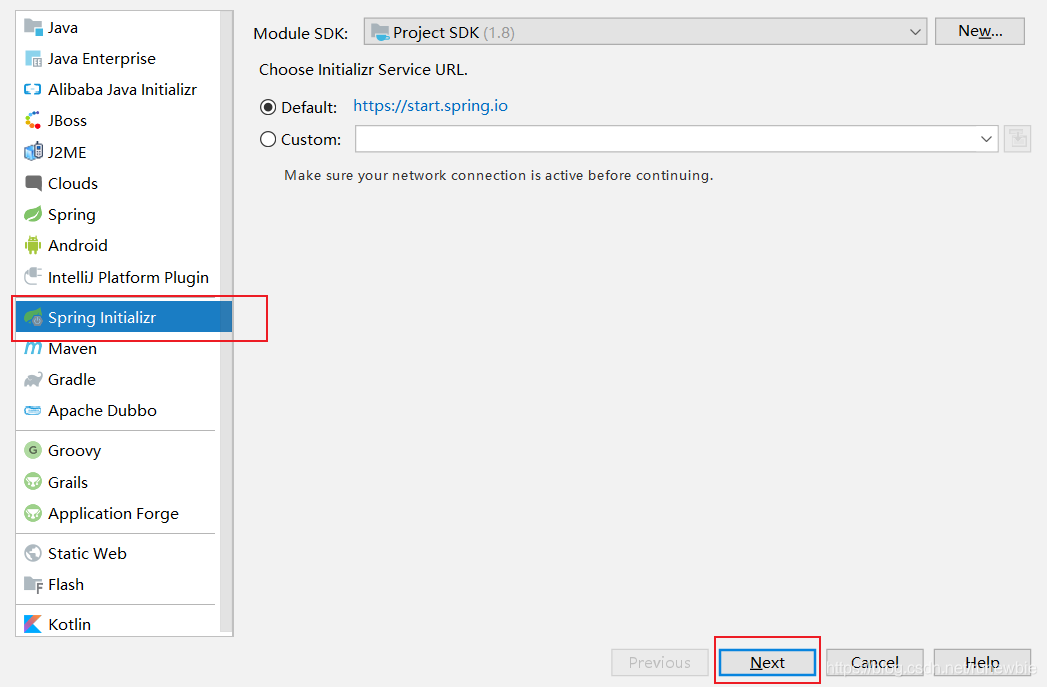Viewport: 1047px width, 687px height.
Task: Select the Custom service URL radio
Action: tap(268, 139)
